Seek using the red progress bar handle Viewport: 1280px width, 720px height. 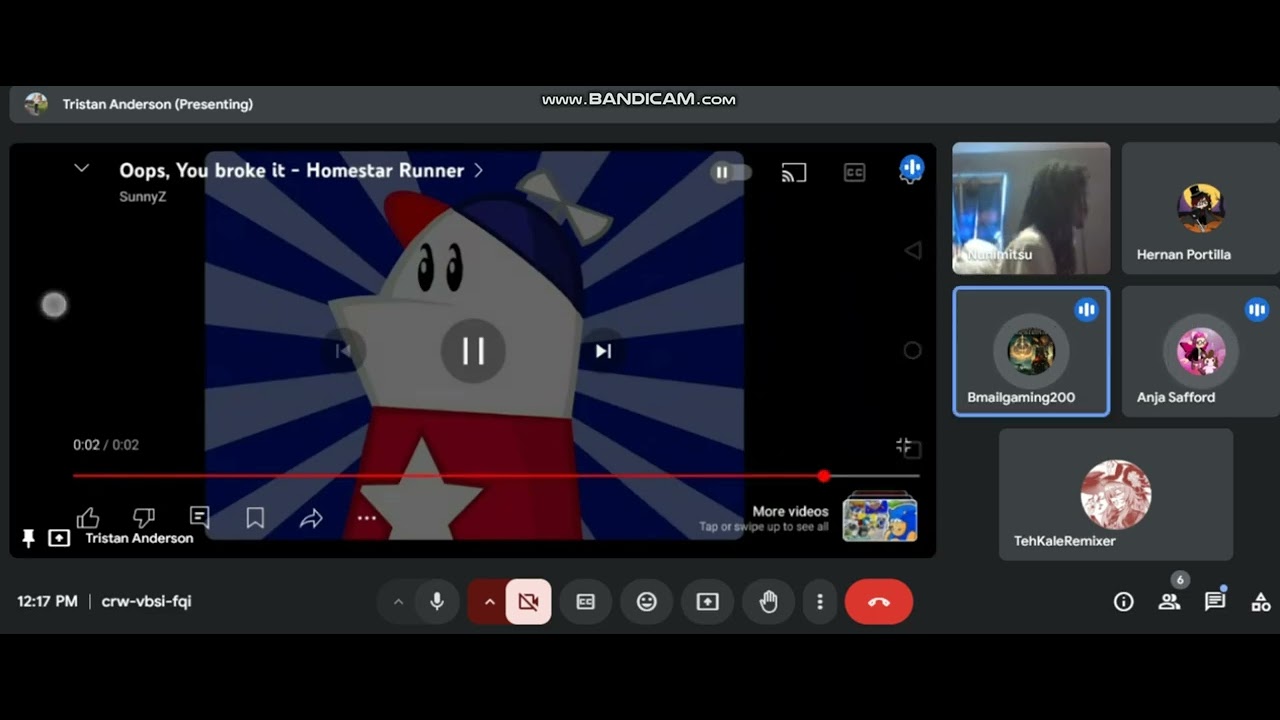(x=823, y=476)
